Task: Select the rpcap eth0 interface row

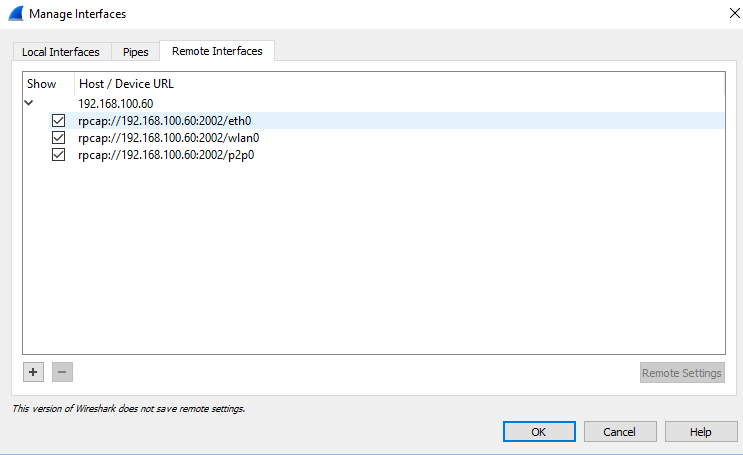Action: pyautogui.click(x=165, y=121)
